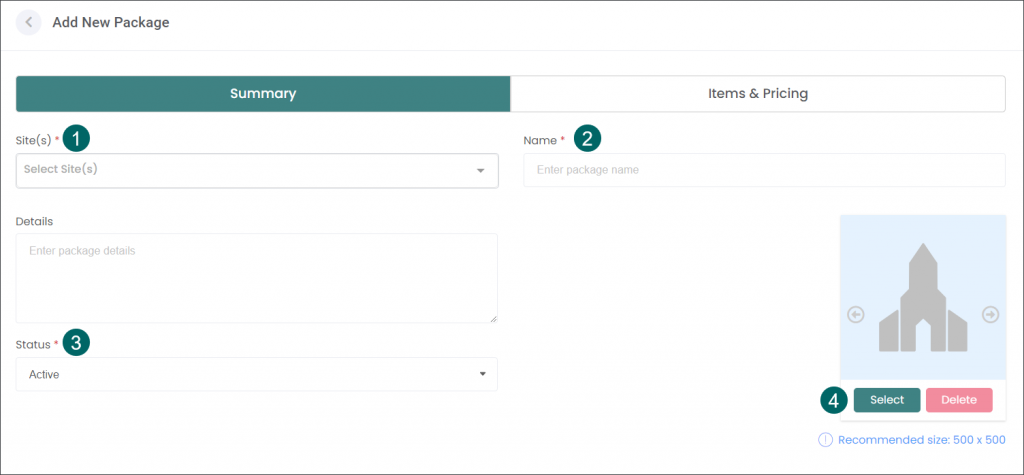Viewport: 1024px width, 475px height.
Task: Click the Recommended size 500 x 500 text
Action: [921, 440]
